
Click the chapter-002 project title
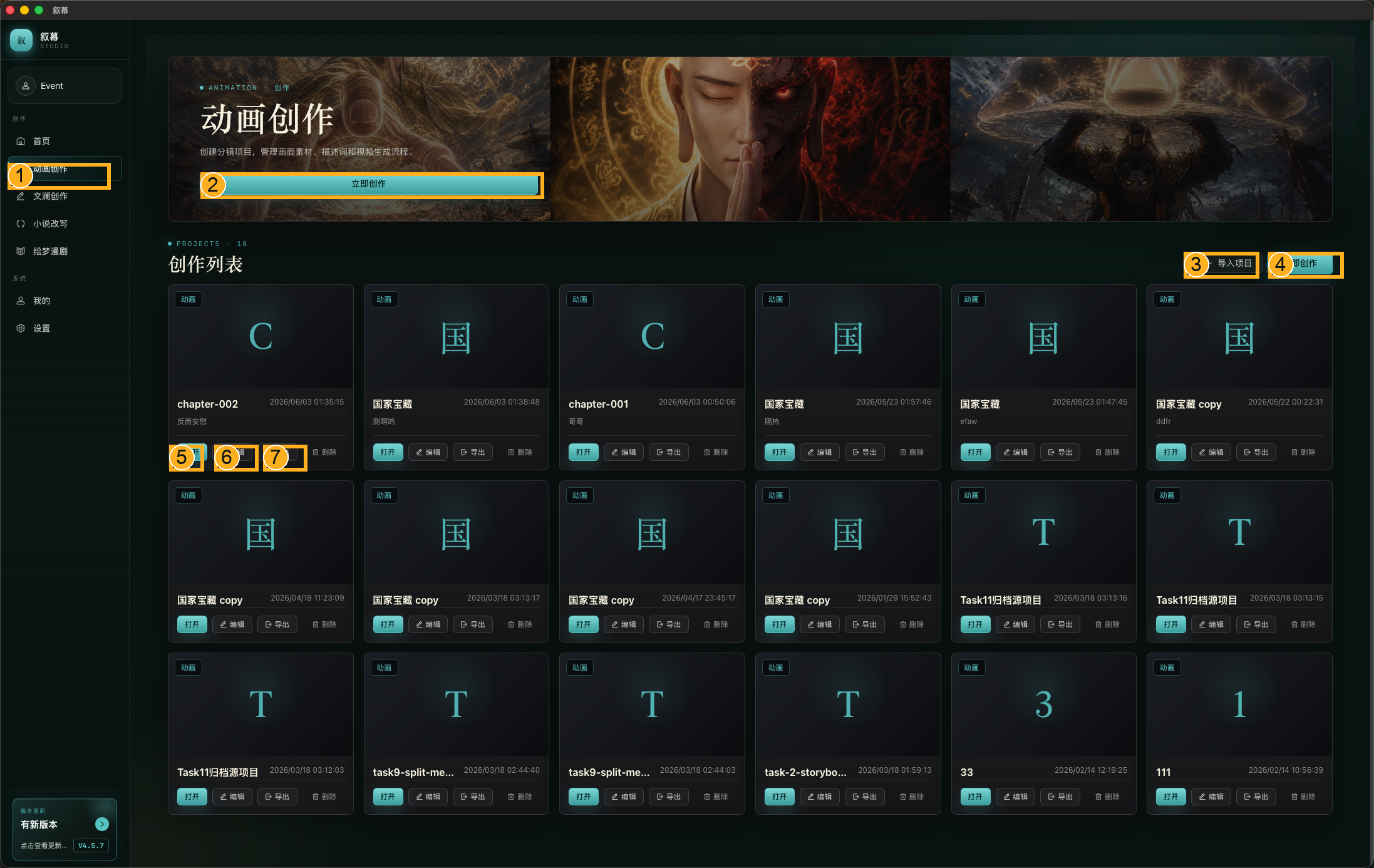point(208,404)
